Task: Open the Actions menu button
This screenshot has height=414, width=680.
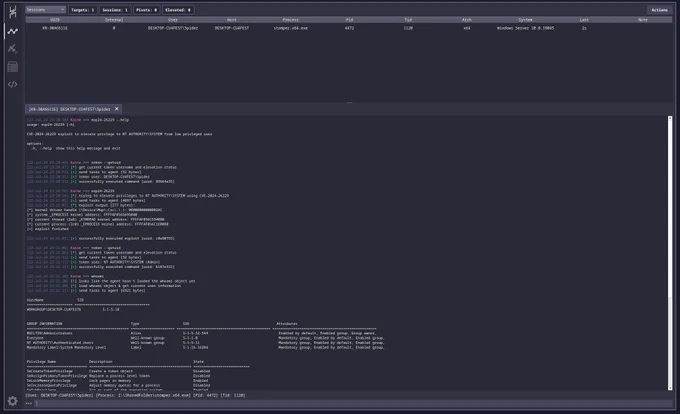Action: pos(659,10)
